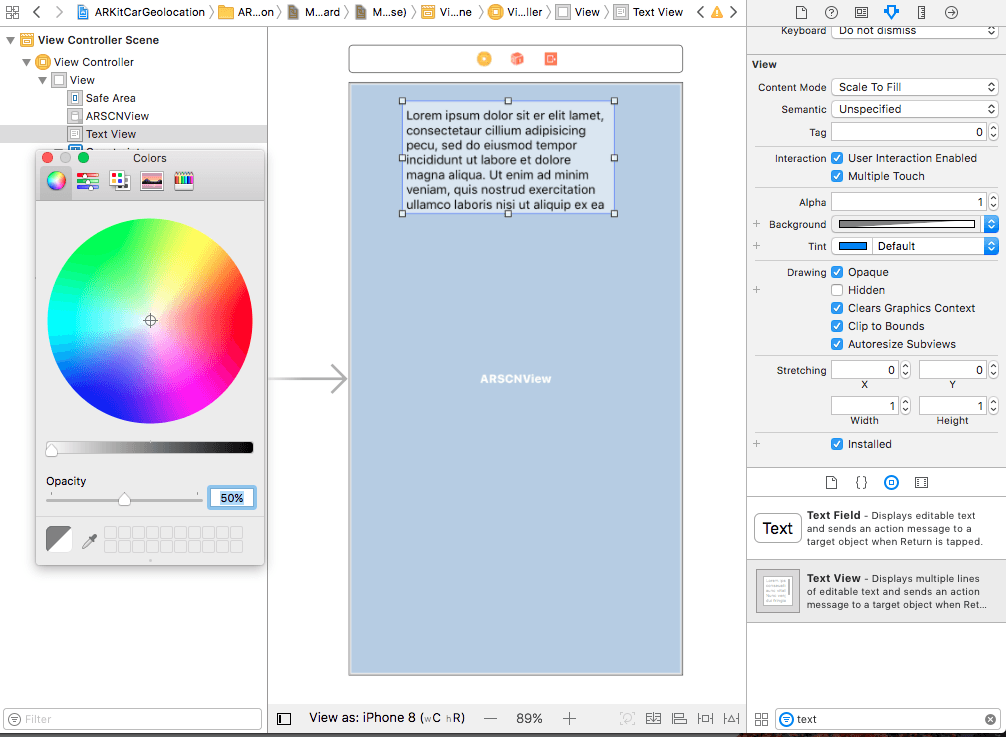Disable User Interaction Enabled checkbox
The image size is (1006, 737).
click(838, 158)
